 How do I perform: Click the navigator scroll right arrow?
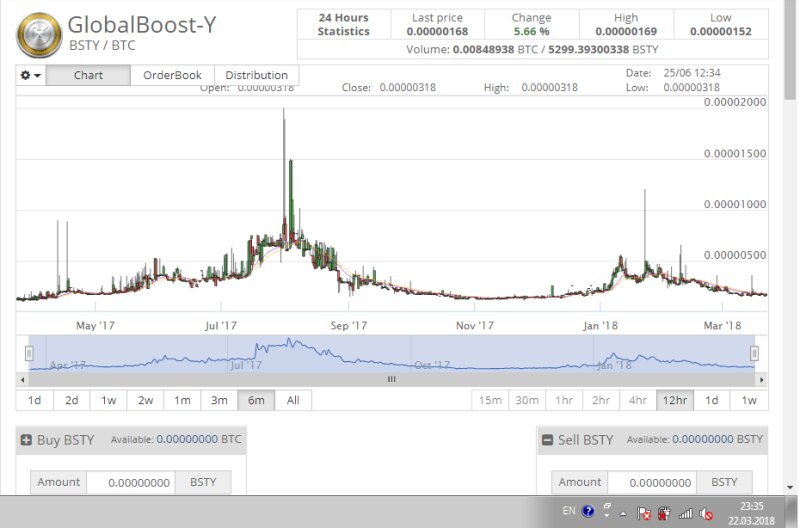pyautogui.click(x=761, y=379)
